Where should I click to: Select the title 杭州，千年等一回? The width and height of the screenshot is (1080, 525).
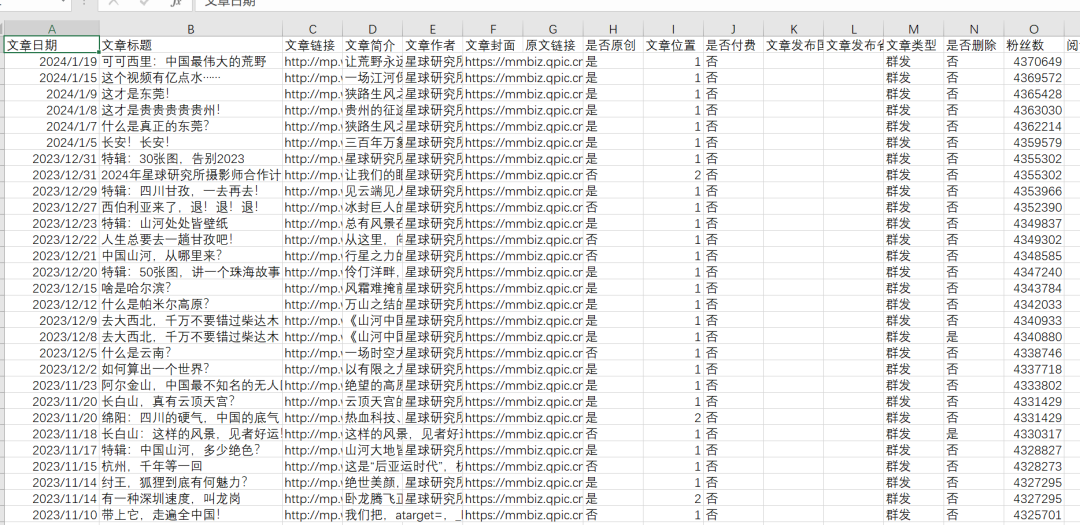coord(191,466)
